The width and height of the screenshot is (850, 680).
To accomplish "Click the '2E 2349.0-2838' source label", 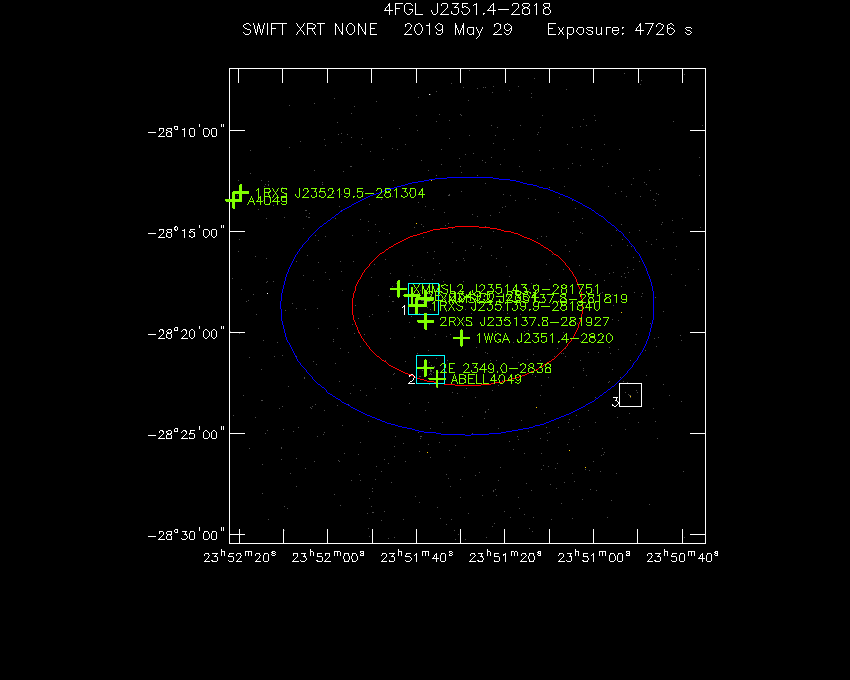I will click(x=495, y=369).
